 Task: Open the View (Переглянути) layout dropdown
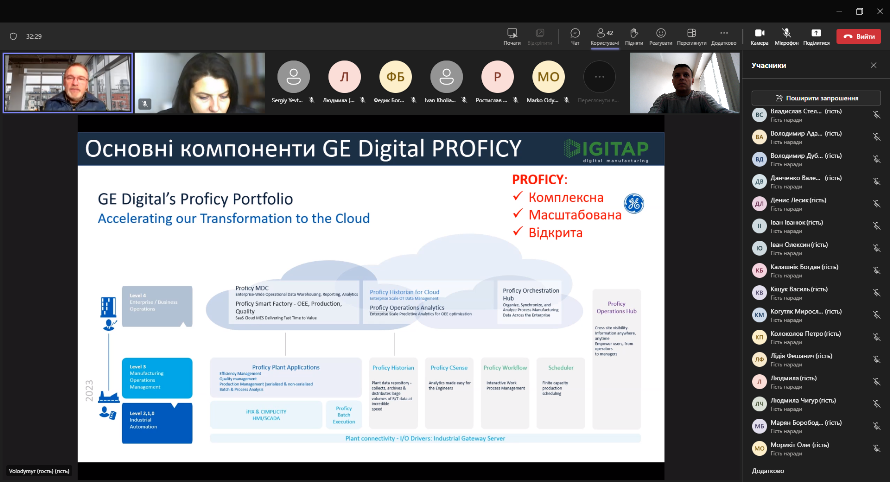(x=691, y=36)
